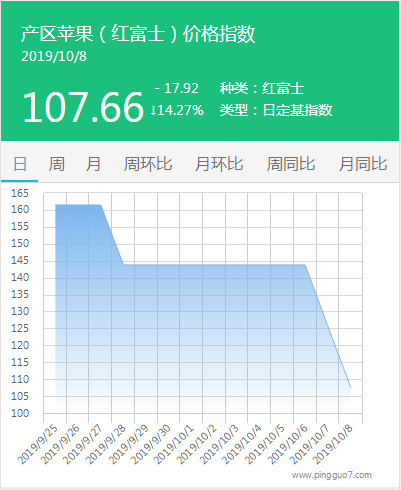Click the y-axis label 115
The image size is (401, 490).
20,362
